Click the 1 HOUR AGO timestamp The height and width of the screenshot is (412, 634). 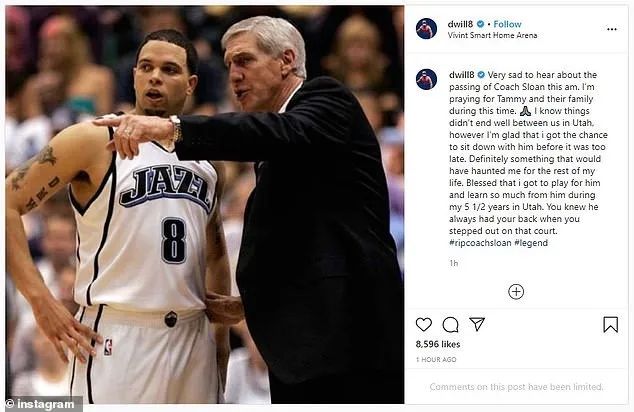436,359
